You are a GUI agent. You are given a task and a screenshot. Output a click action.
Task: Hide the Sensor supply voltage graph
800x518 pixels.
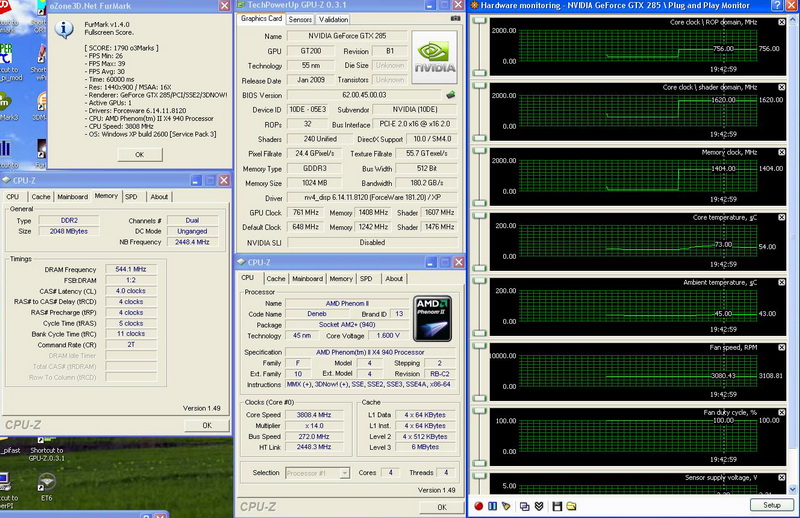coord(781,477)
